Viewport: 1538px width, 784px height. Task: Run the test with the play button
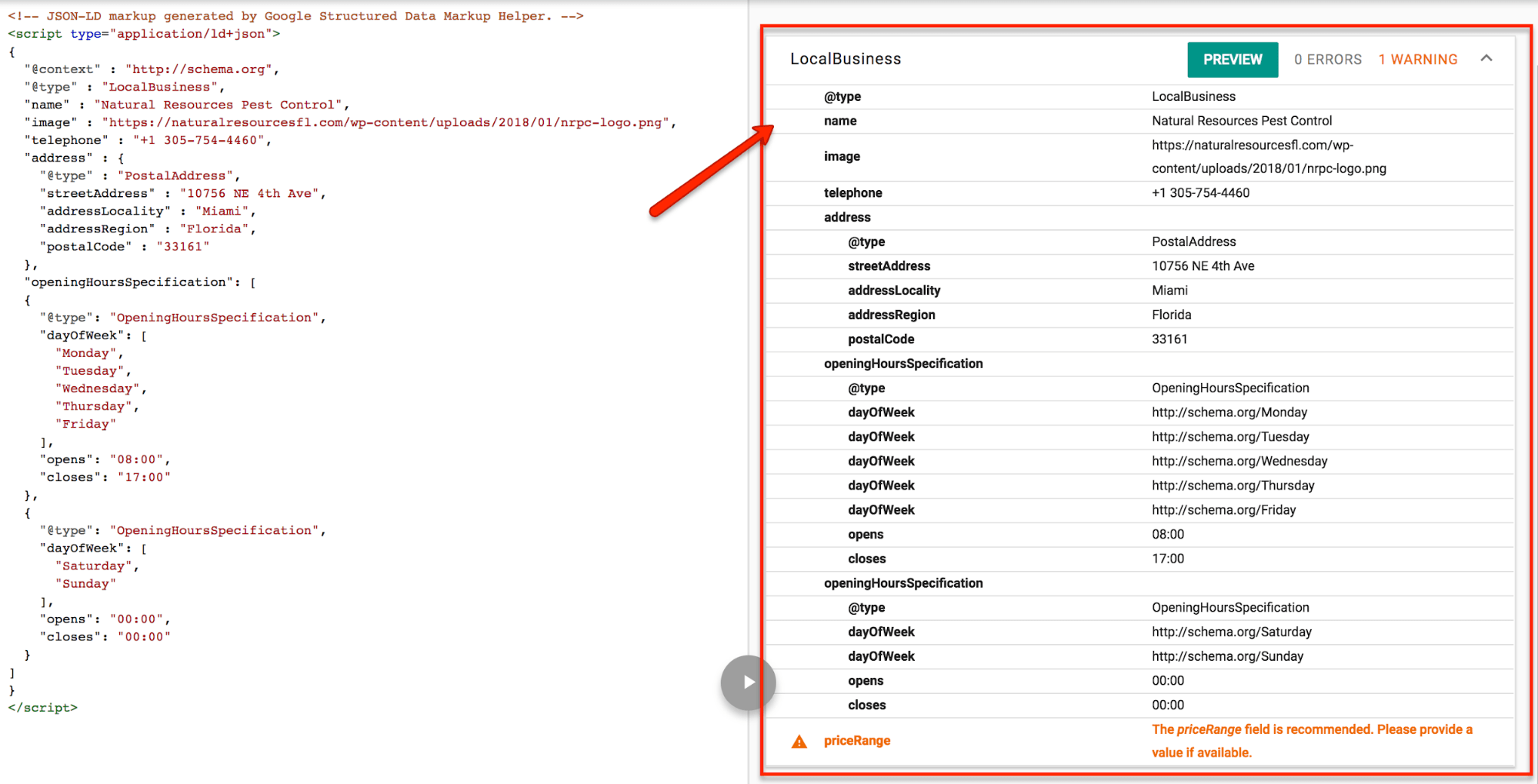pyautogui.click(x=749, y=682)
